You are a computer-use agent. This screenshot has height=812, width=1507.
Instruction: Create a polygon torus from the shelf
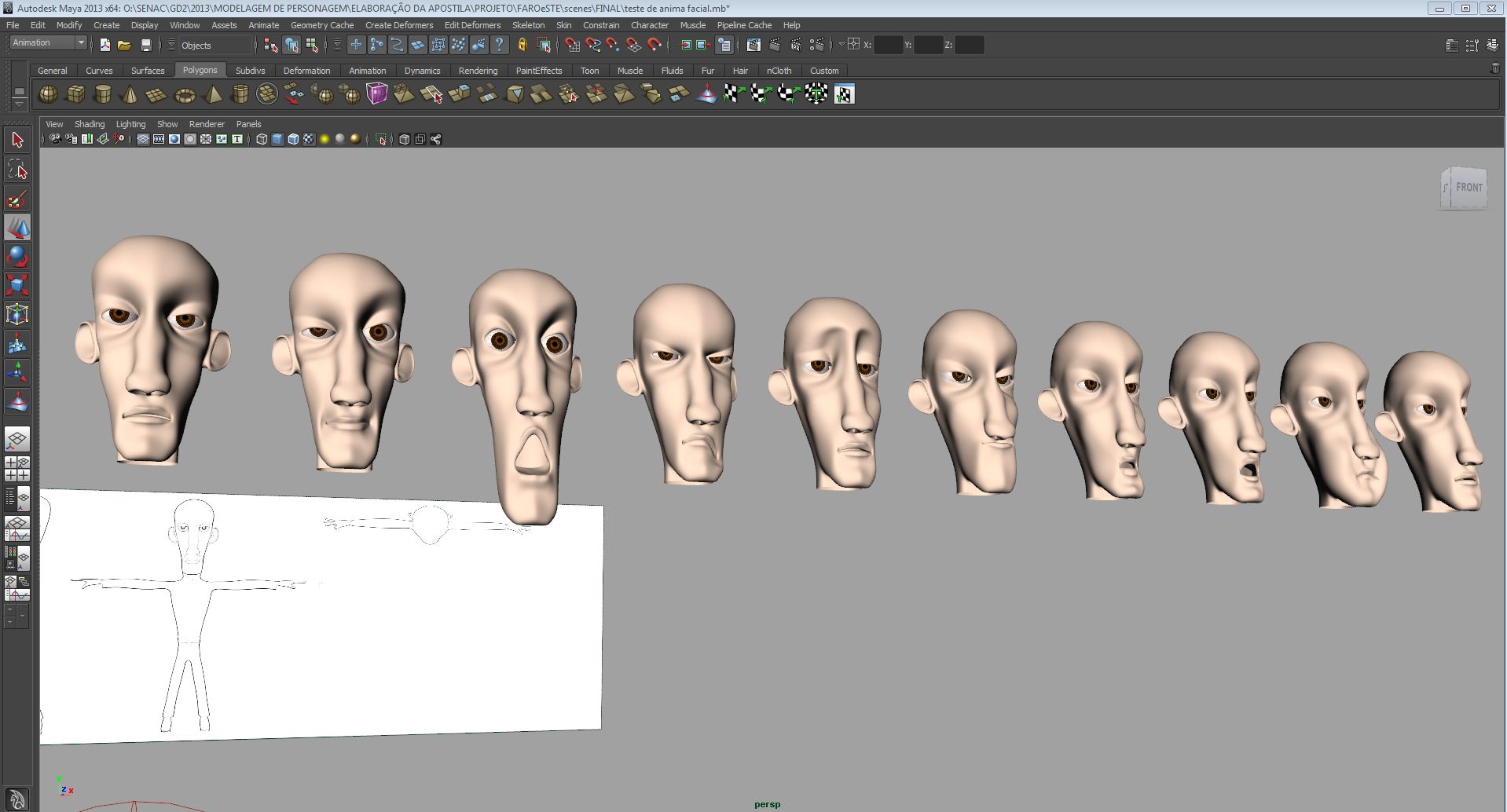point(185,95)
